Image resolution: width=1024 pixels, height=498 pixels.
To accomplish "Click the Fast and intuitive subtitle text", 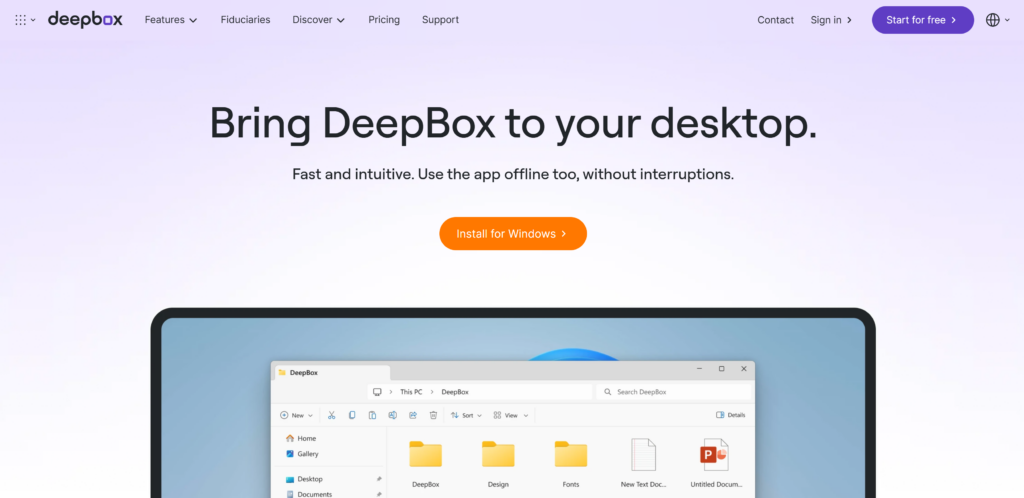I will [513, 175].
